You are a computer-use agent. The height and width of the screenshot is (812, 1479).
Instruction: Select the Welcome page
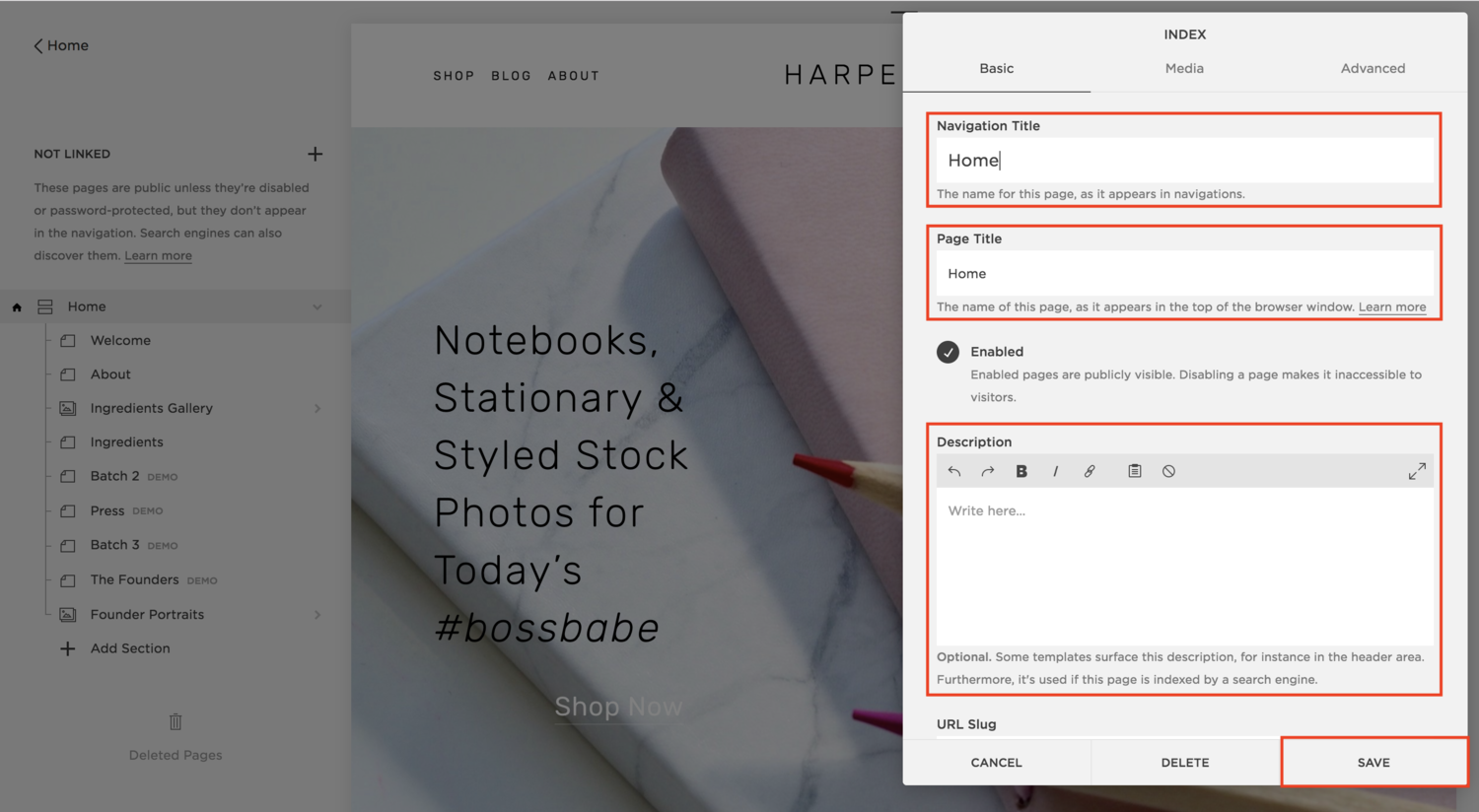pos(120,341)
